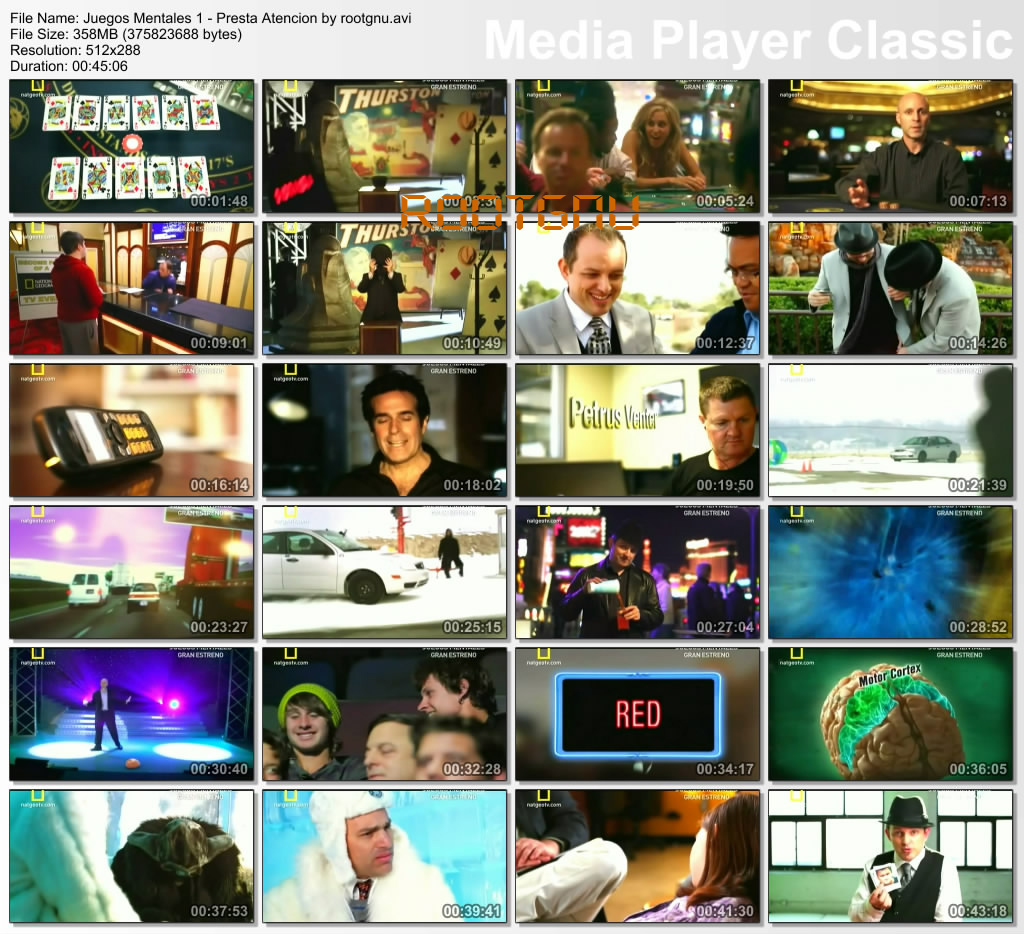The width and height of the screenshot is (1024, 934).
Task: Select the man holding photo thumbnail at 00:43:18
Action: click(890, 856)
